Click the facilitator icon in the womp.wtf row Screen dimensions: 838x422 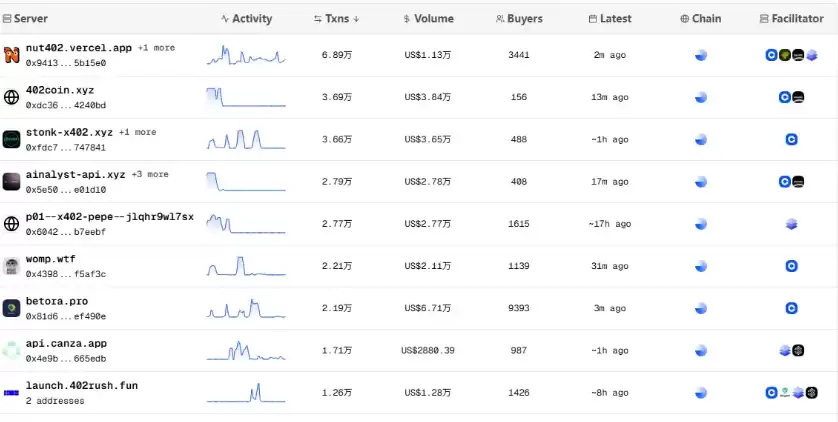[x=791, y=266]
